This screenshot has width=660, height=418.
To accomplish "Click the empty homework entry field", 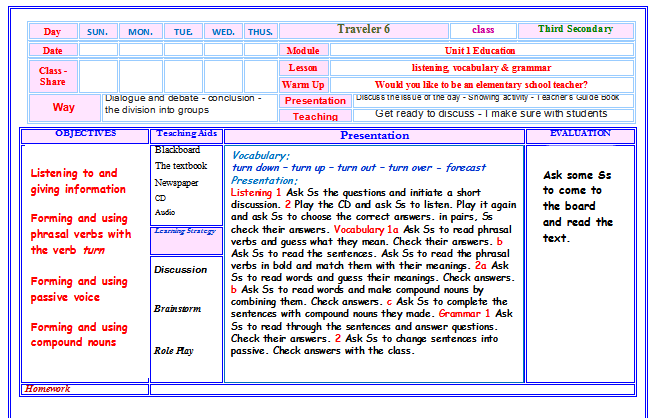I will tap(392, 389).
